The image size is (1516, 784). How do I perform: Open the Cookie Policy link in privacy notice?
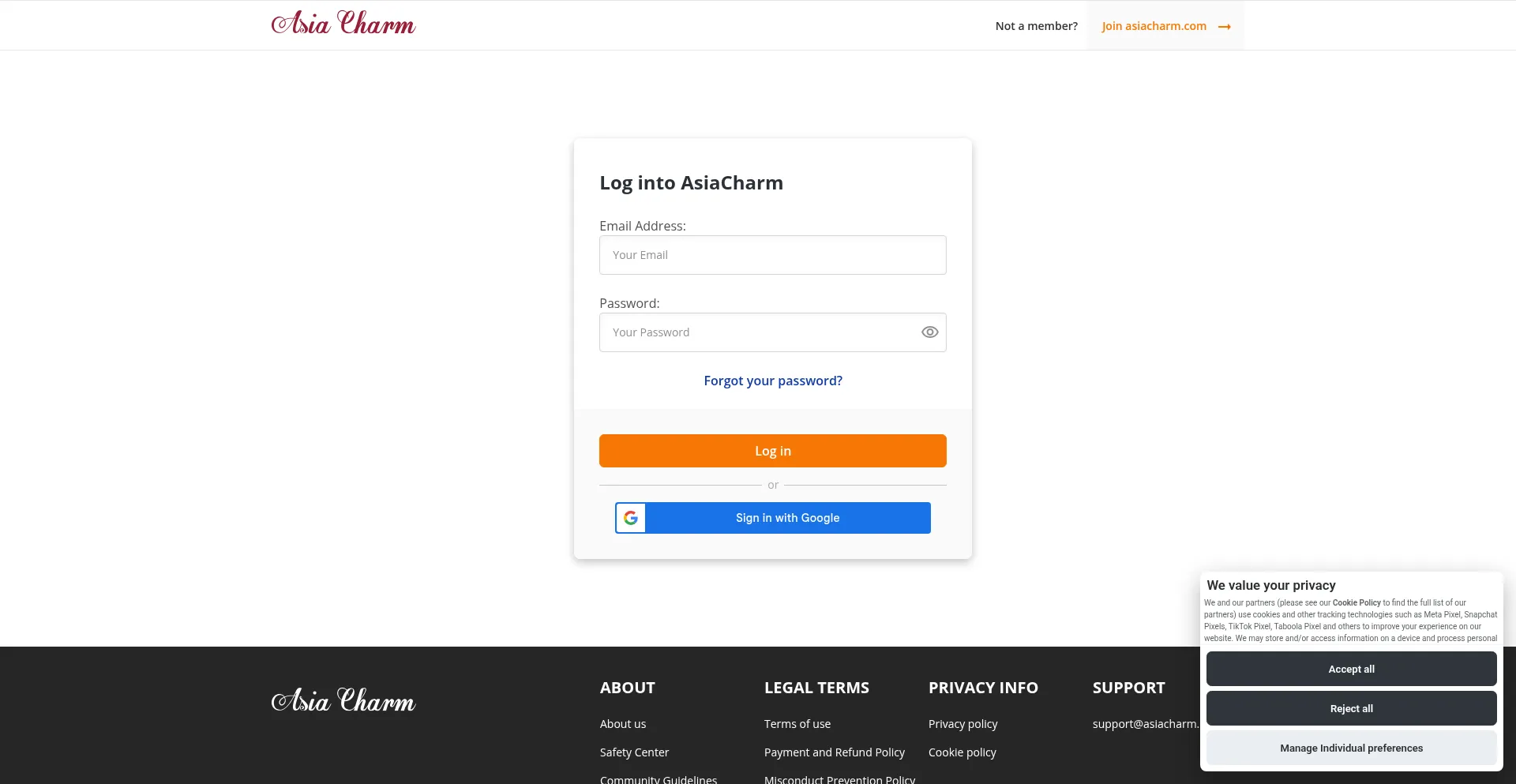point(1357,602)
